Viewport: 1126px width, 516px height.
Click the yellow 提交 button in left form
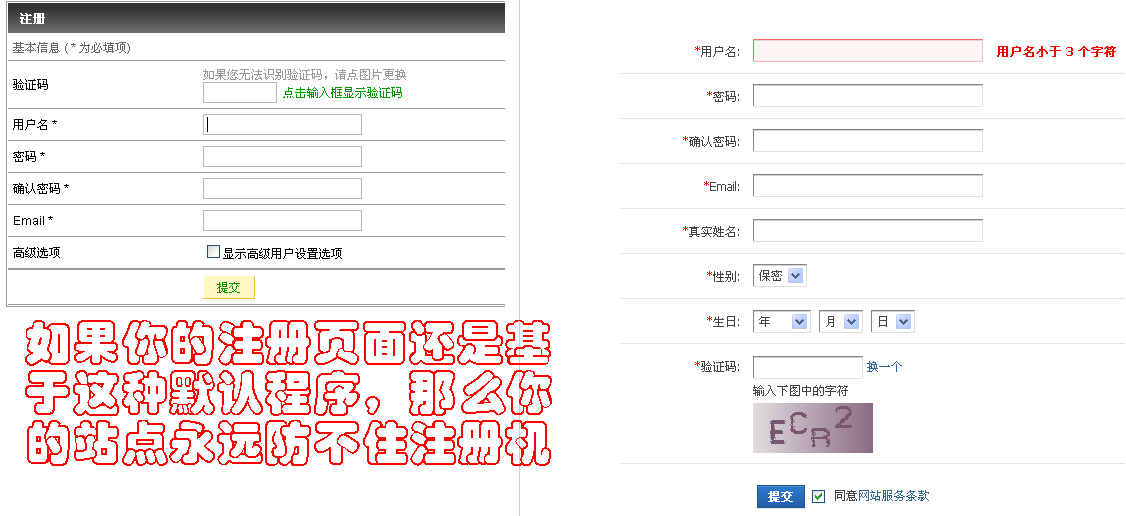point(228,287)
